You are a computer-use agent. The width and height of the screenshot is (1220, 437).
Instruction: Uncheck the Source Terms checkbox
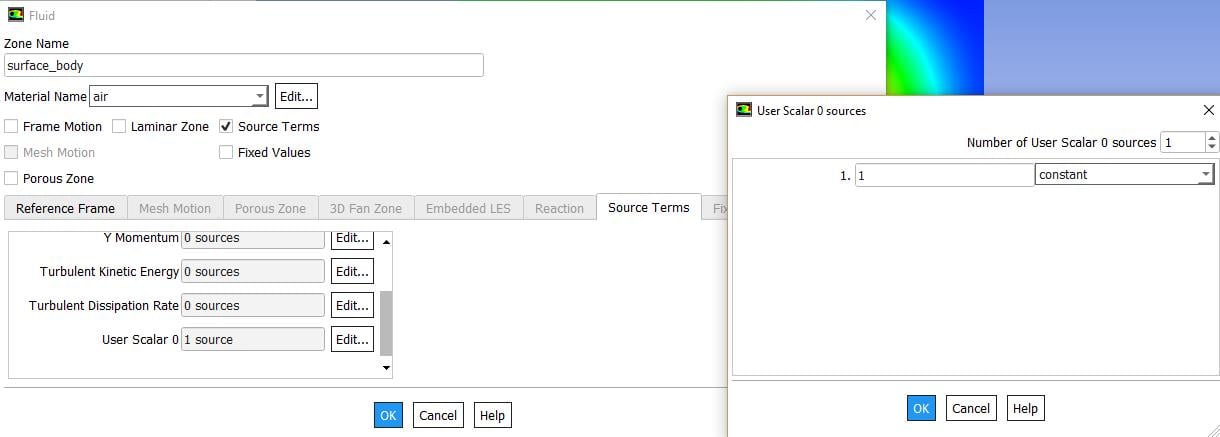coord(226,127)
